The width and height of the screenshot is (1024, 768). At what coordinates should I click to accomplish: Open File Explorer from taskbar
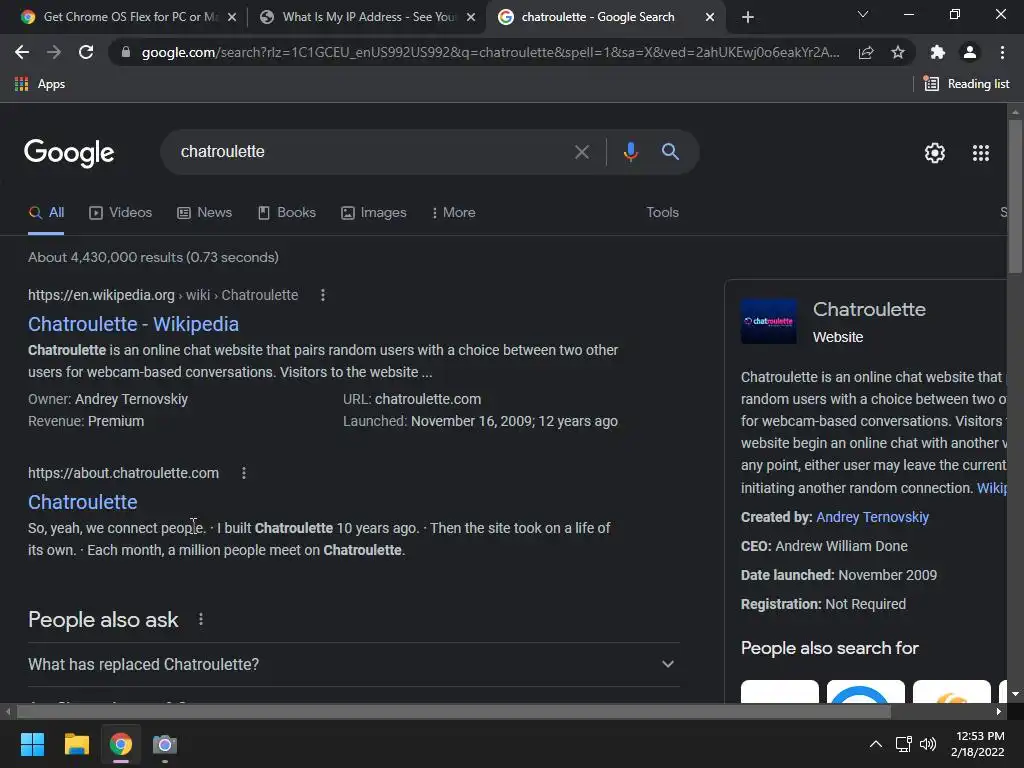click(76, 744)
